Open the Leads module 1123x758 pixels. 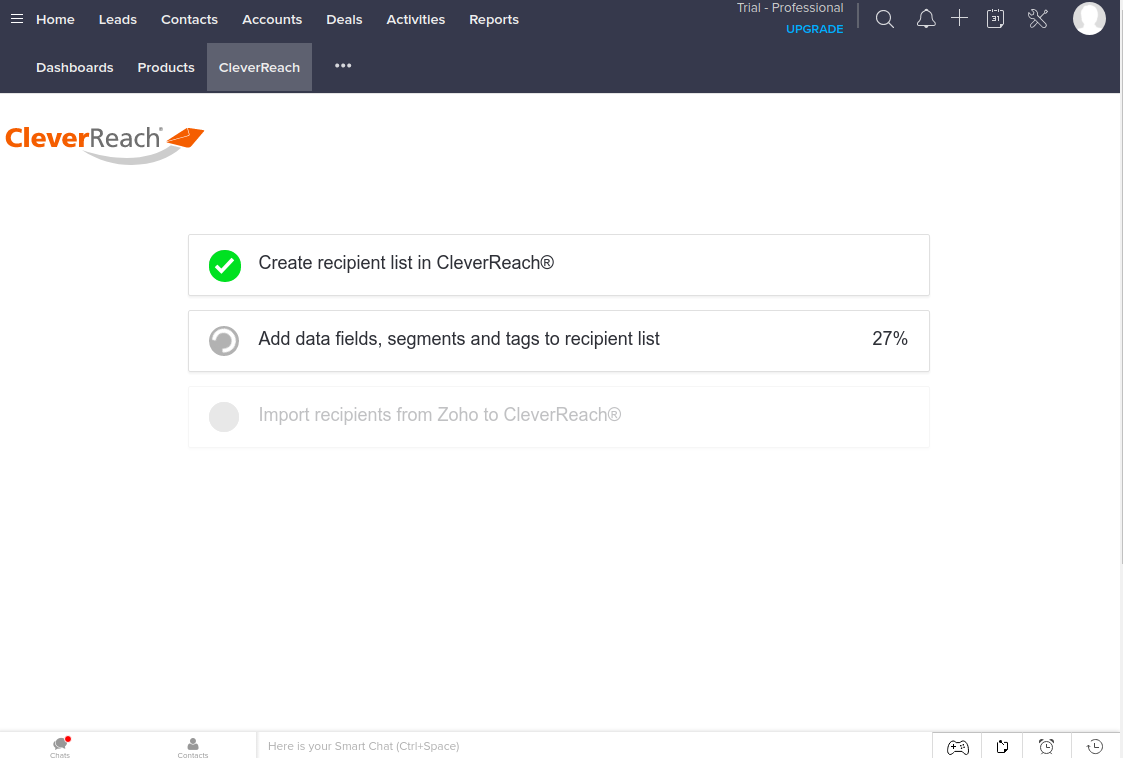(117, 19)
